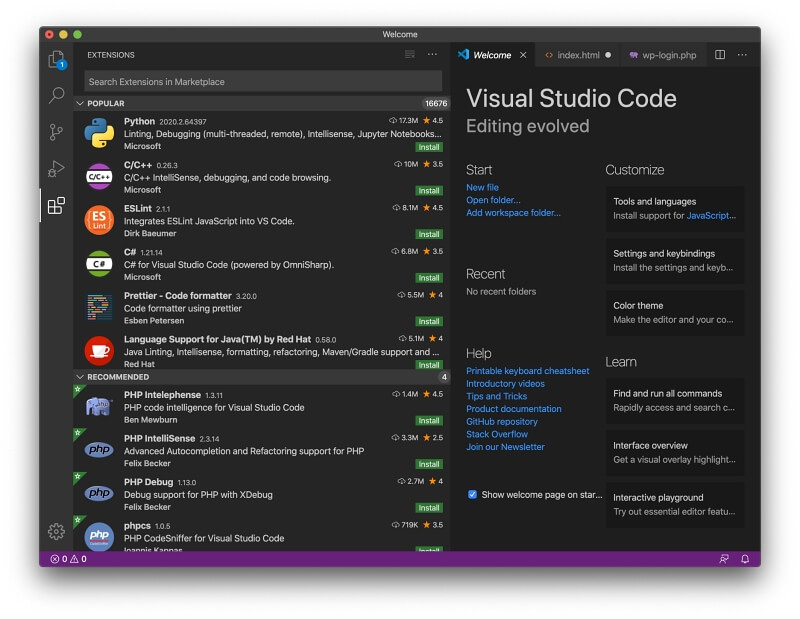
Task: Install the C/C++ extension
Action: 429,190
